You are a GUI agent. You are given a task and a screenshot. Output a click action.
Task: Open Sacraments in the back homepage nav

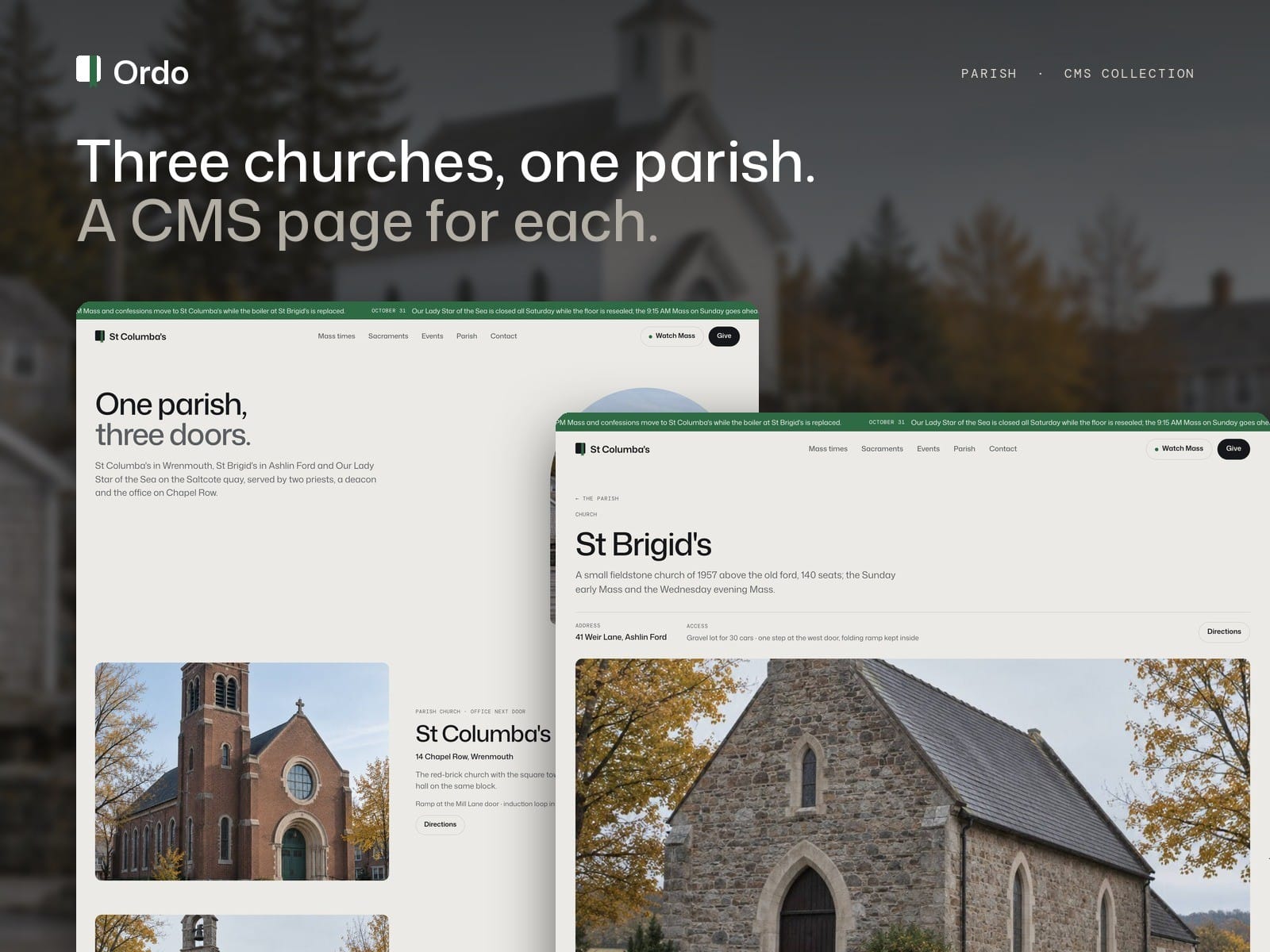tap(388, 336)
